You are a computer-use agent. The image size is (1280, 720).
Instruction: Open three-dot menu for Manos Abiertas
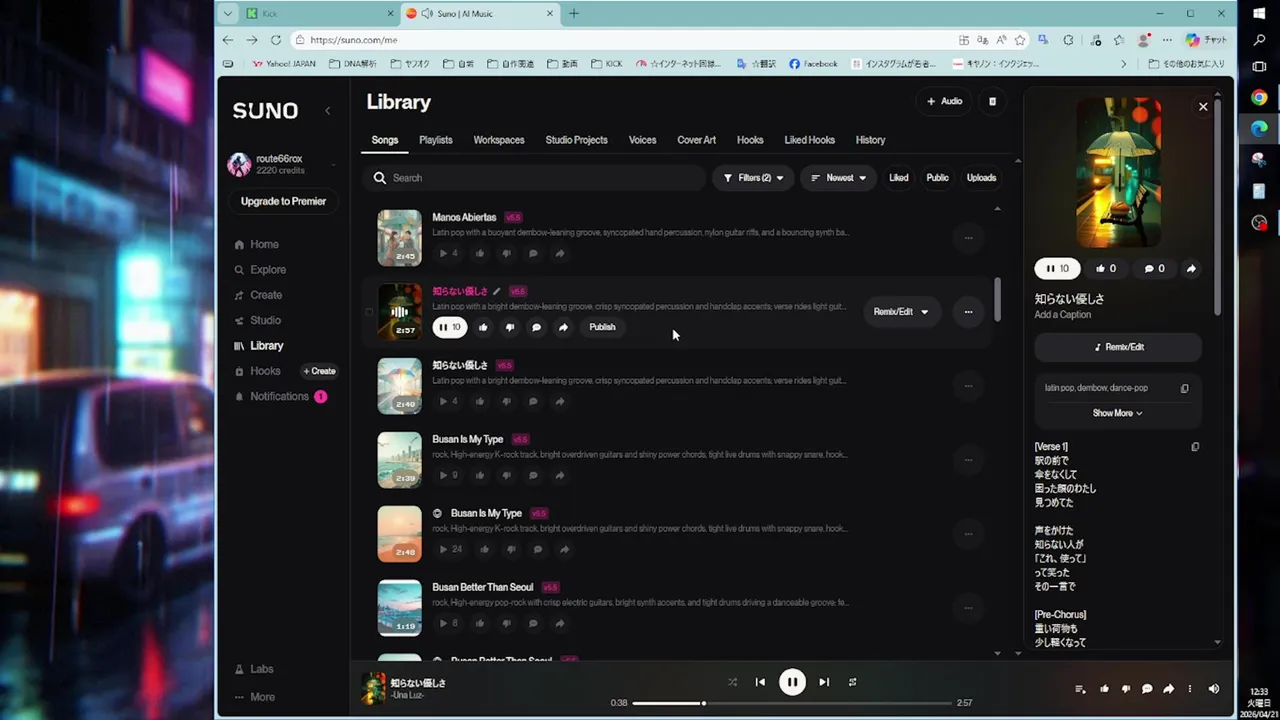[x=968, y=238]
